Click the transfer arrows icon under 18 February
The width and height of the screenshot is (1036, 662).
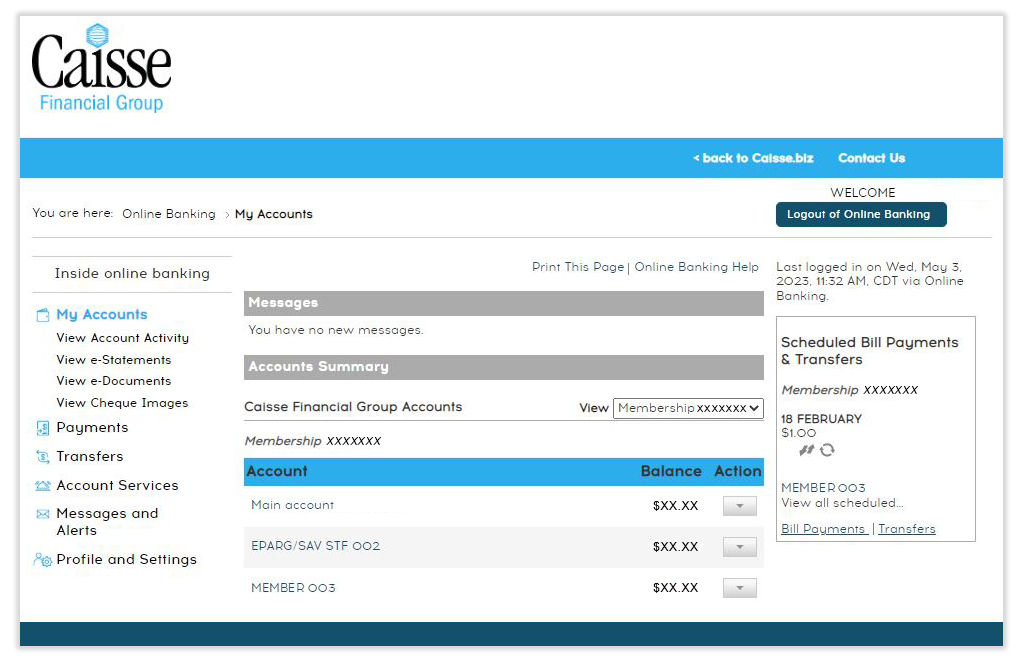pyautogui.click(x=806, y=450)
